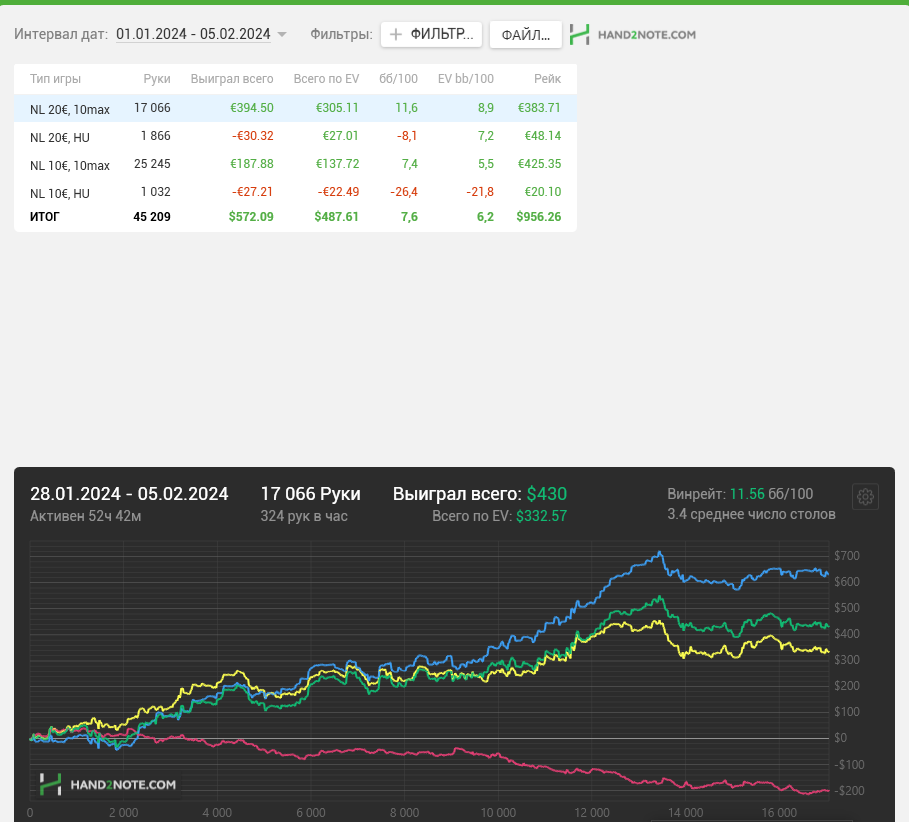Click the Винрейт 11.56 бб/100 text
Viewport: 909px width, 822px height.
click(x=740, y=494)
